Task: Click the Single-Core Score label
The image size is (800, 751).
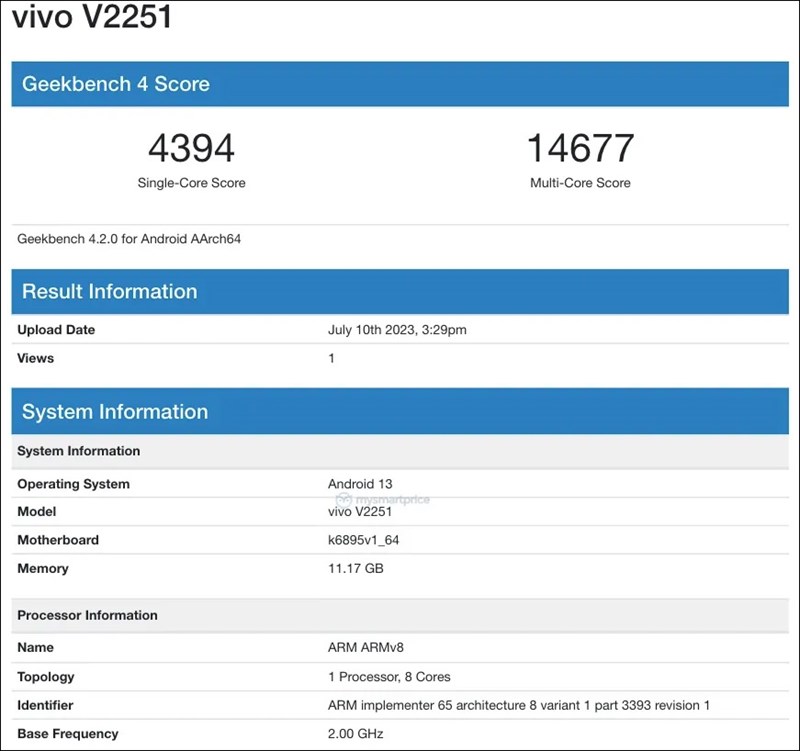Action: 189,183
